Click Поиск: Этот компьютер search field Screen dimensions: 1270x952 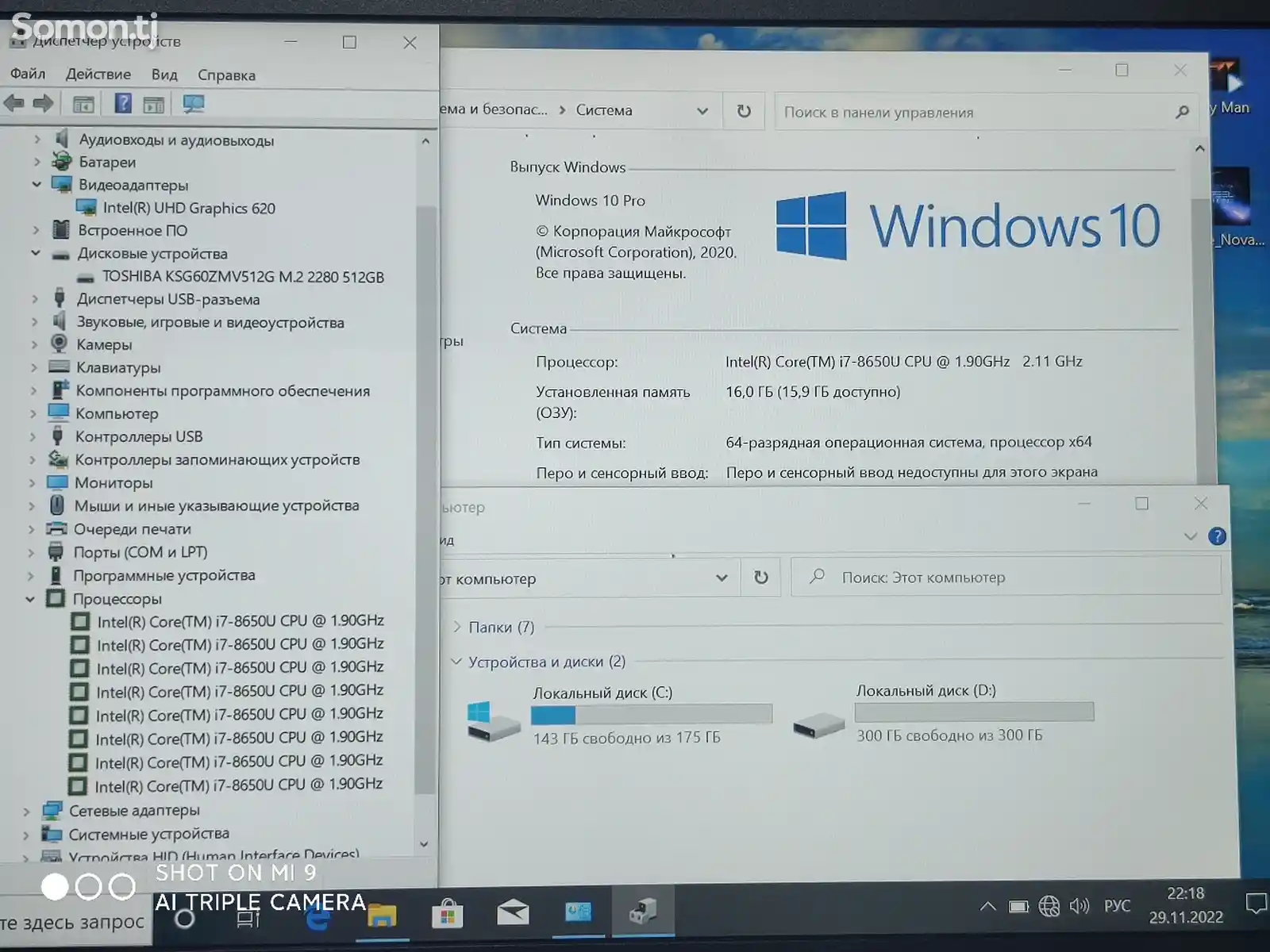coord(1006,577)
